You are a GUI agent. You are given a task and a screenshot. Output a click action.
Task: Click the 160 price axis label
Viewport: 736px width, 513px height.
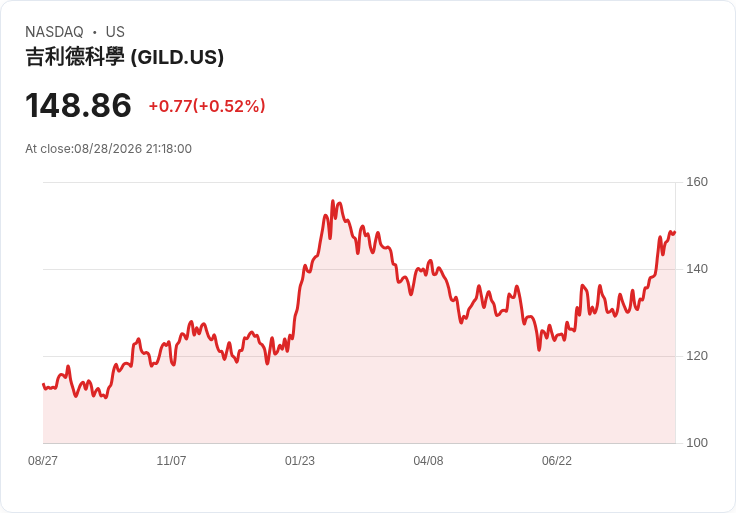[697, 182]
